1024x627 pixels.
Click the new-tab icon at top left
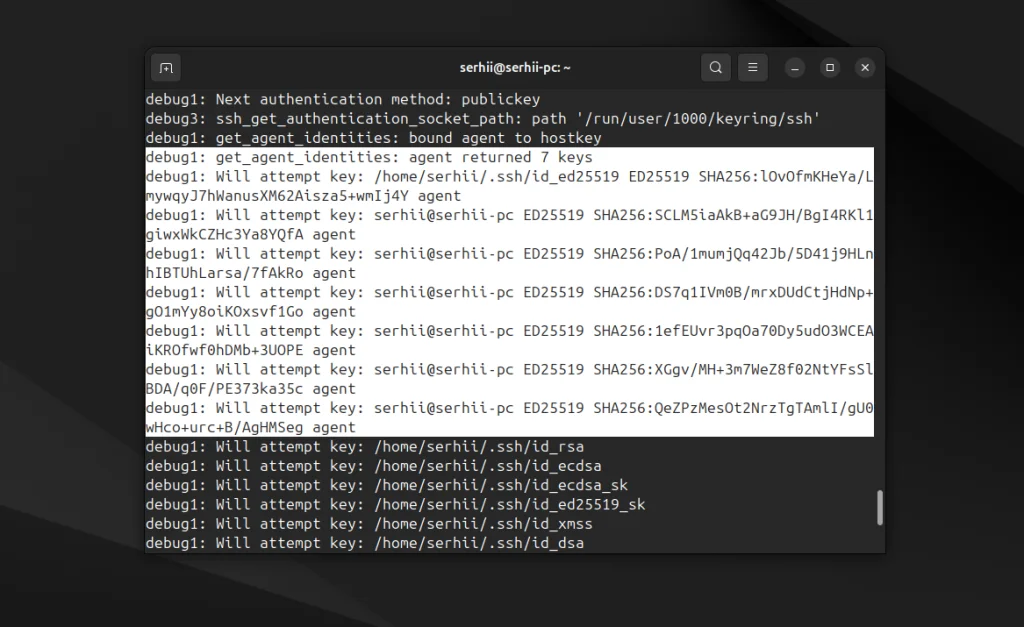pyautogui.click(x=165, y=68)
